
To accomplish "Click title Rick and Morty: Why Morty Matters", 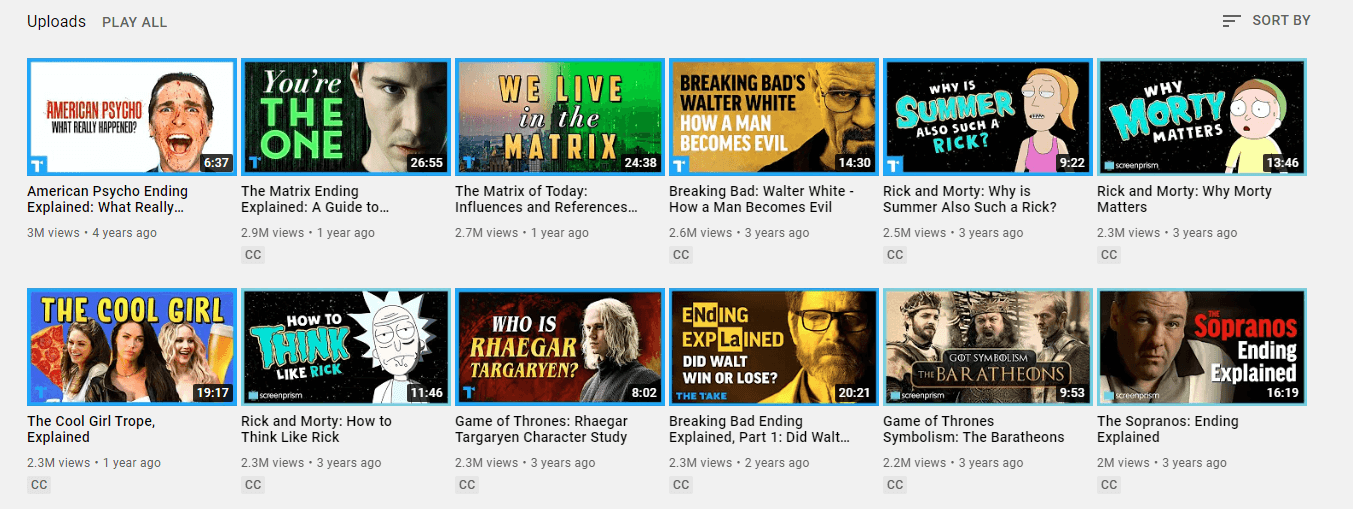I will click(1184, 199).
